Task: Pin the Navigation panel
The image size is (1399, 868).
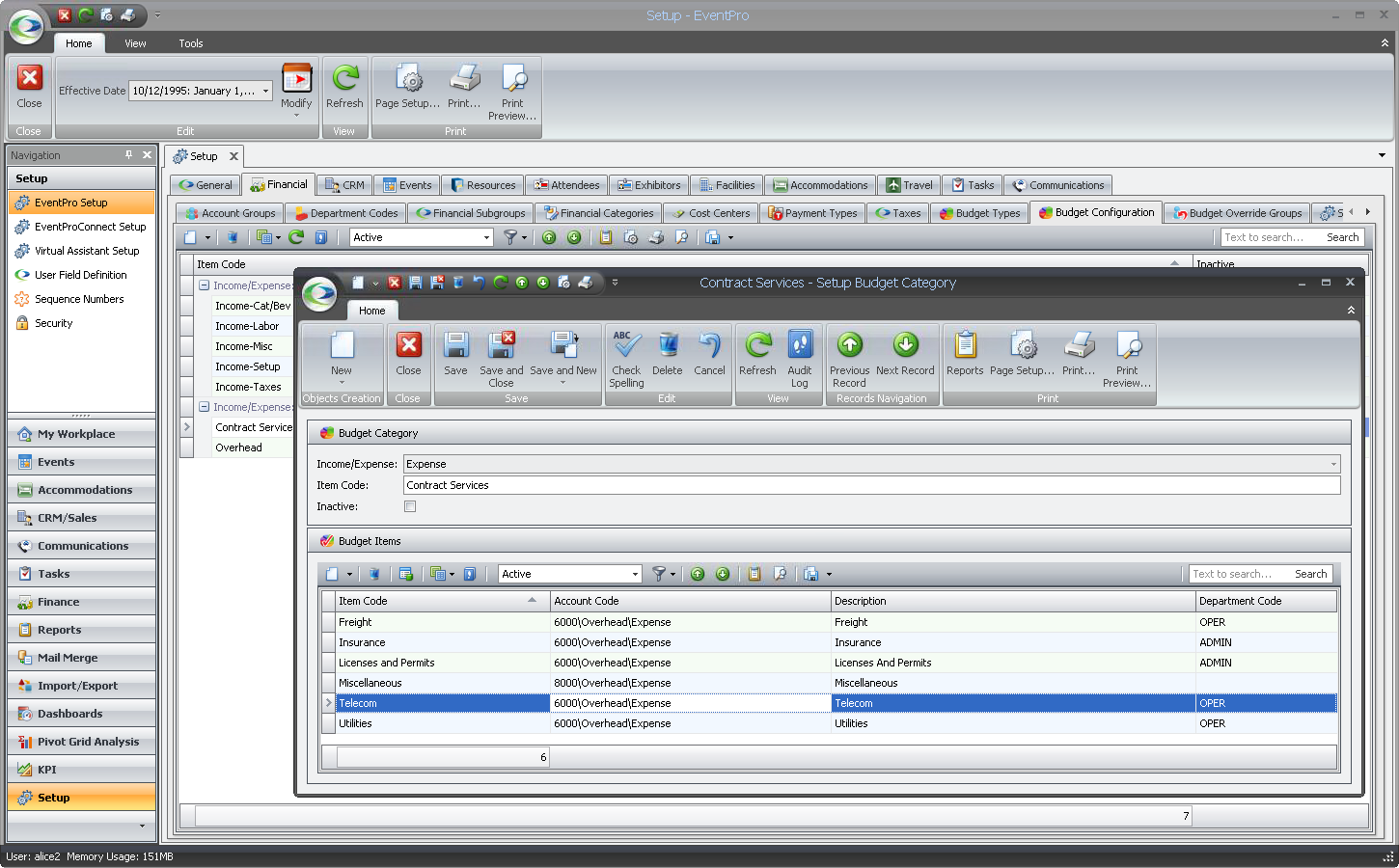Action: (x=129, y=155)
